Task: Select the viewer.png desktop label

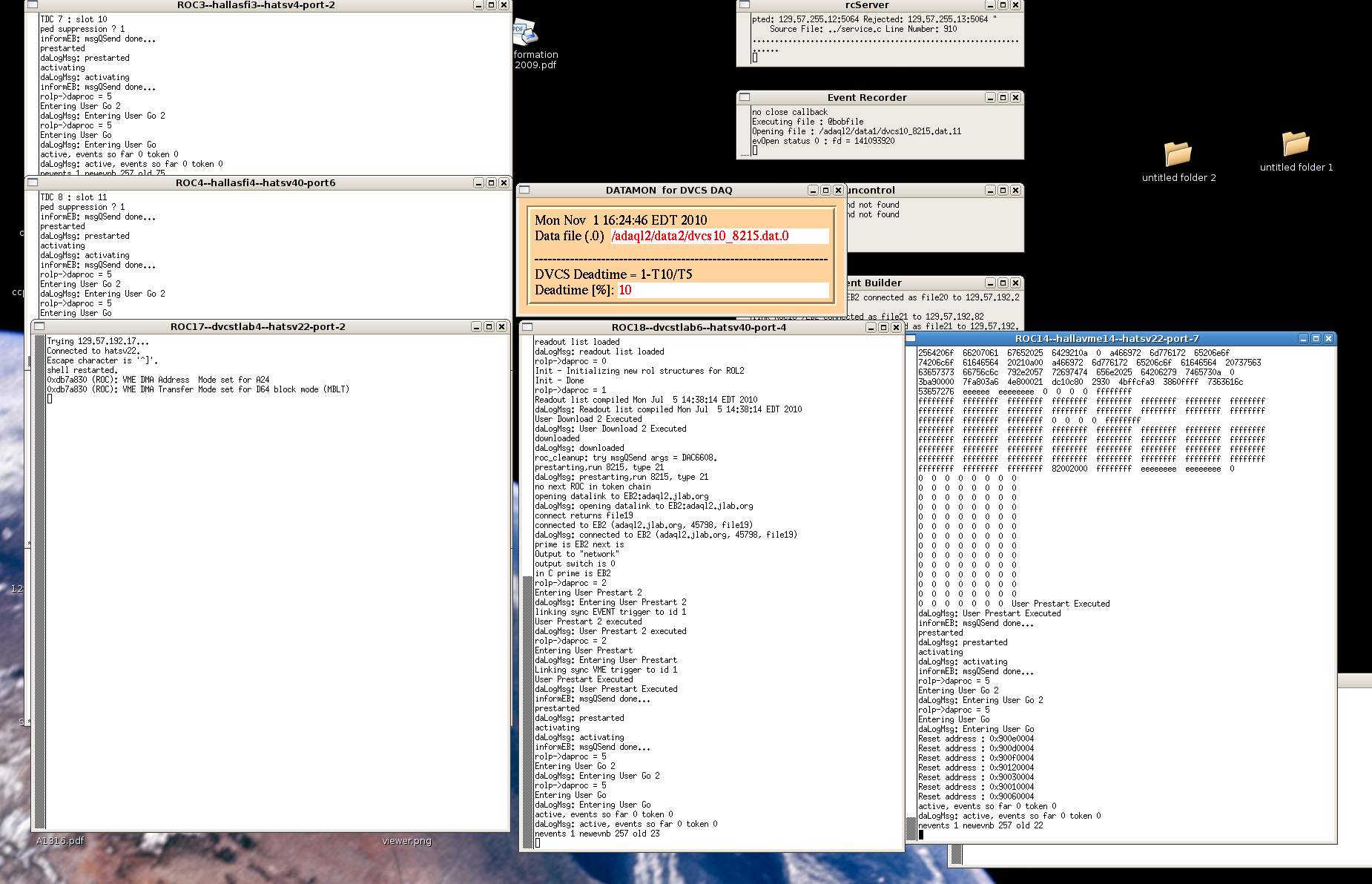Action: point(406,840)
